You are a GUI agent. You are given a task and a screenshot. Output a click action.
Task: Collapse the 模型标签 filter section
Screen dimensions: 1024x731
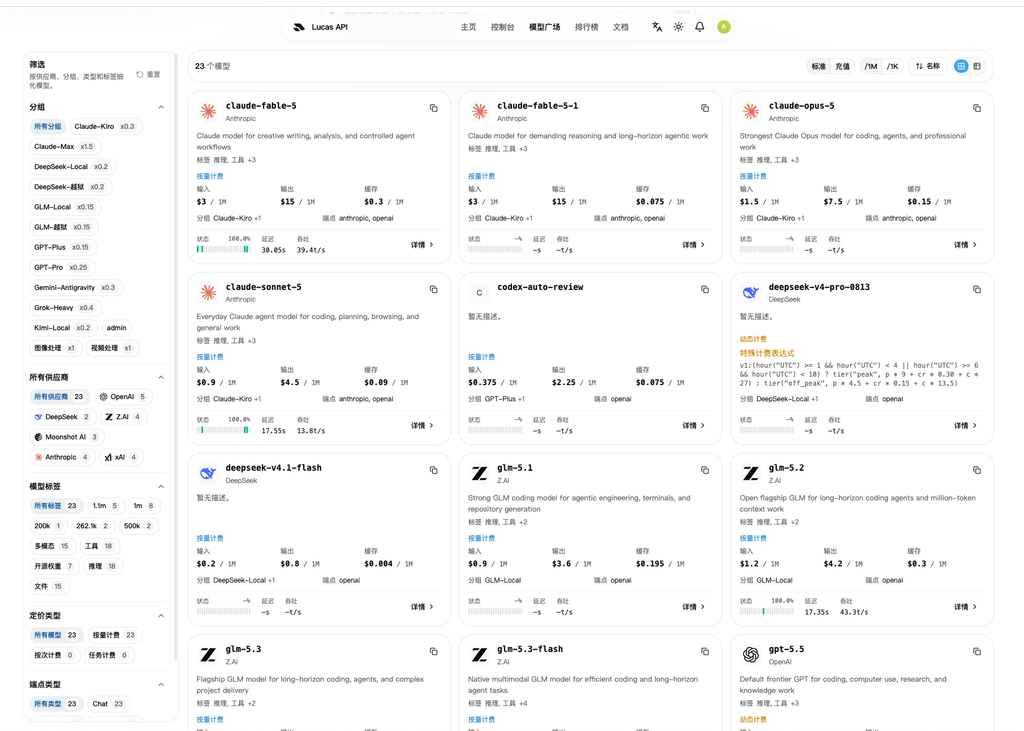point(161,487)
